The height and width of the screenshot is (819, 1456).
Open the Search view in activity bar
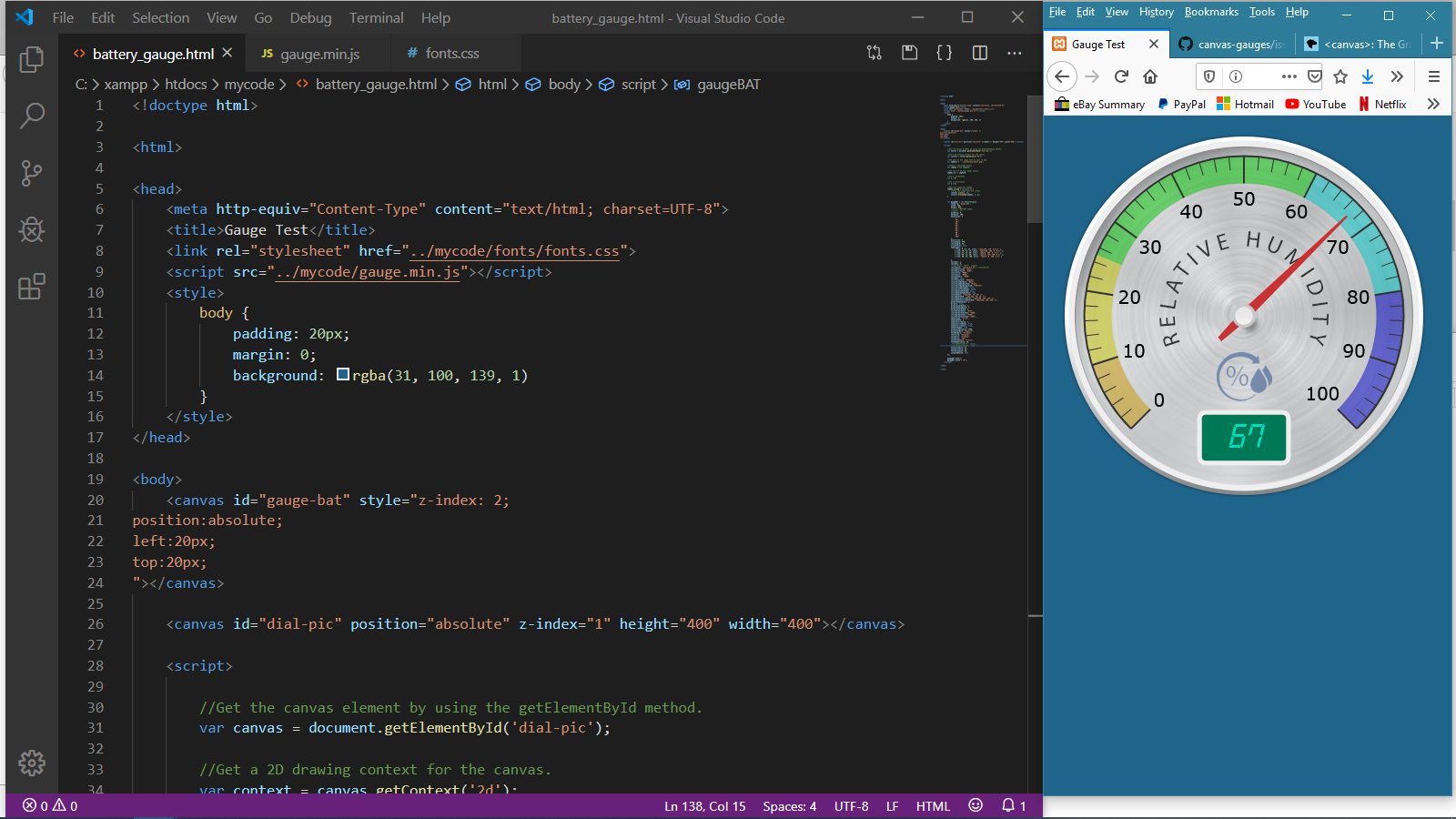click(x=32, y=116)
